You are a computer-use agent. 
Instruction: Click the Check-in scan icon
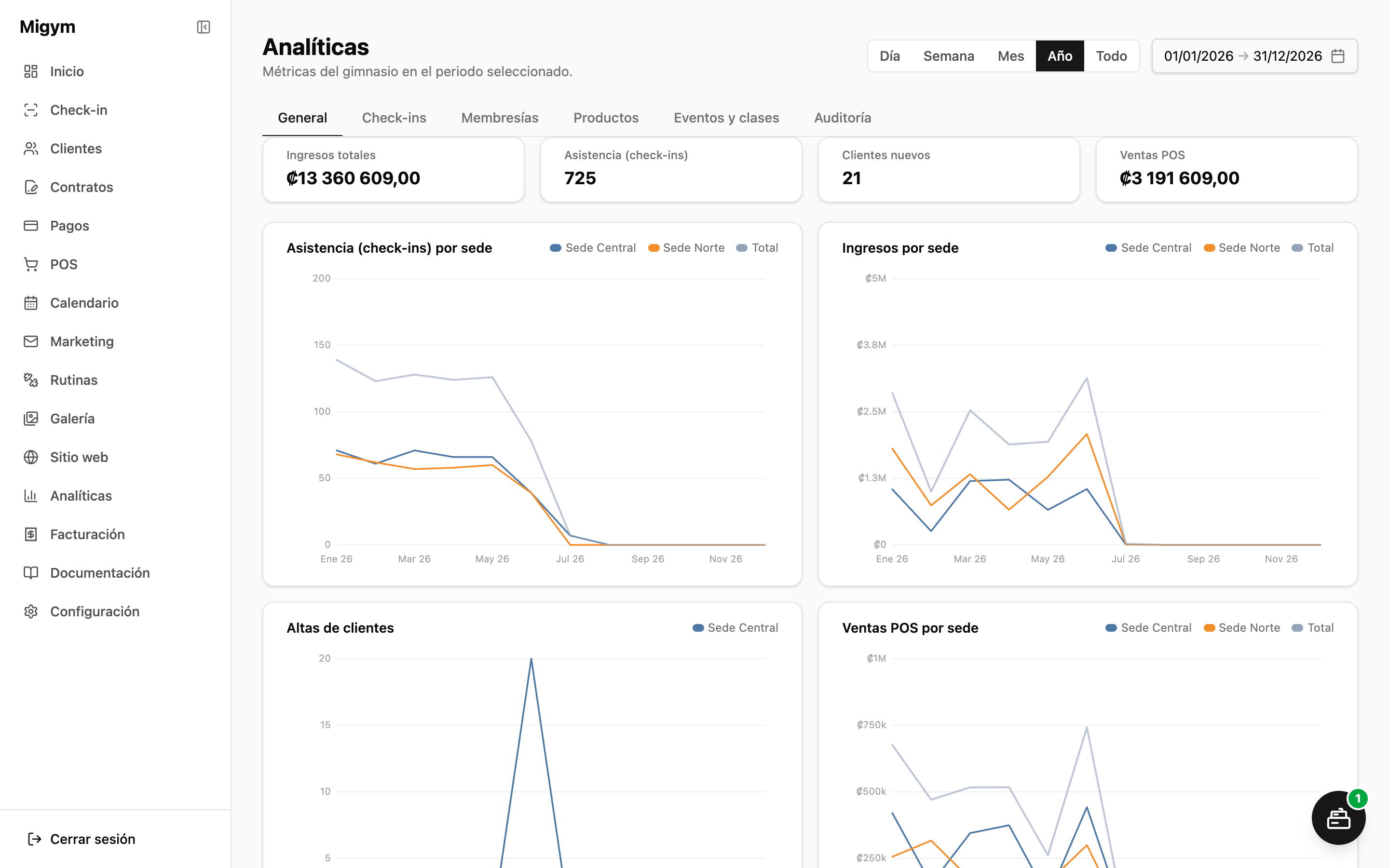[x=31, y=109]
